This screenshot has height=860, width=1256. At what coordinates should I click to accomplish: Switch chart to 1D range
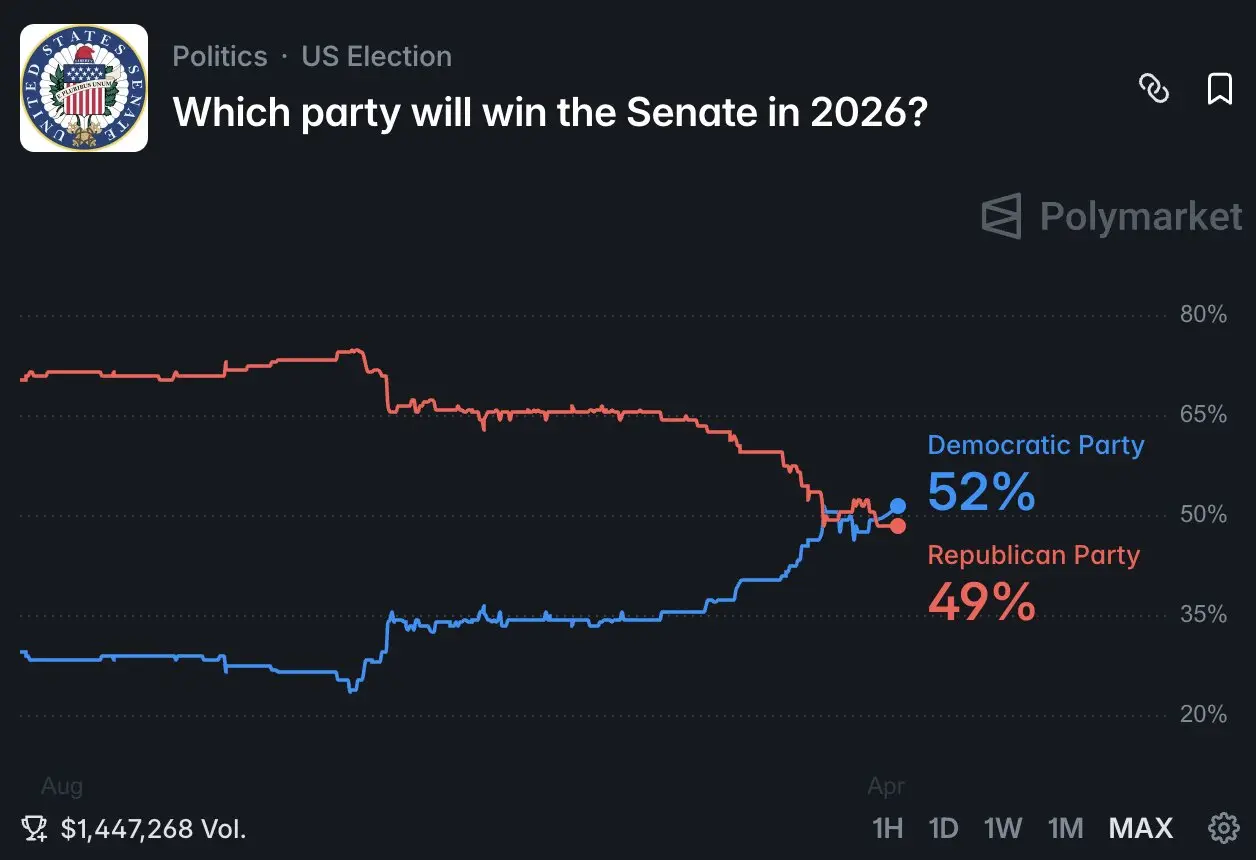click(x=943, y=828)
